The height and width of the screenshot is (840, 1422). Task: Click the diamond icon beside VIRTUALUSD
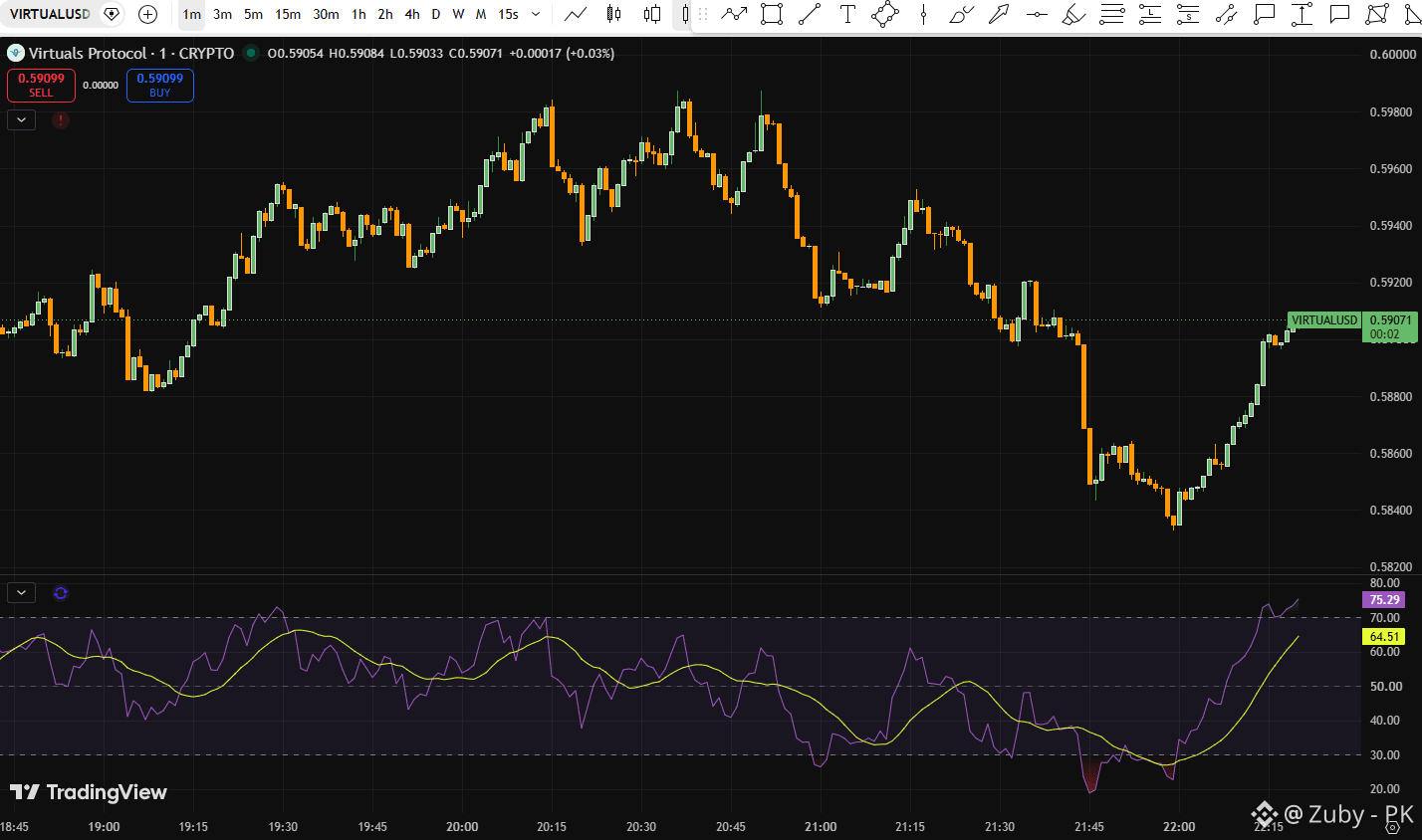tap(112, 14)
